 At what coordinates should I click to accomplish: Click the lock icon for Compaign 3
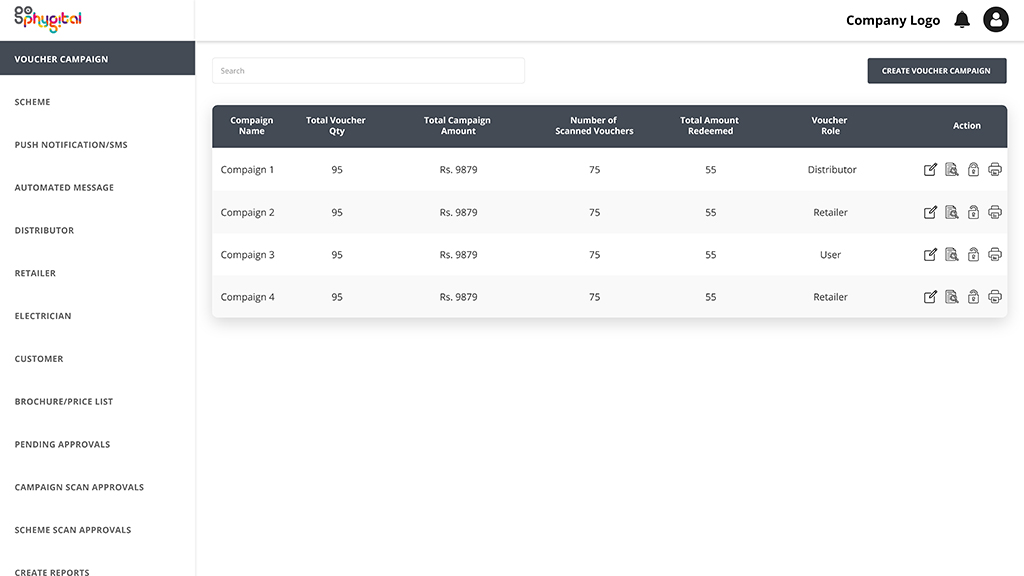pyautogui.click(x=973, y=255)
